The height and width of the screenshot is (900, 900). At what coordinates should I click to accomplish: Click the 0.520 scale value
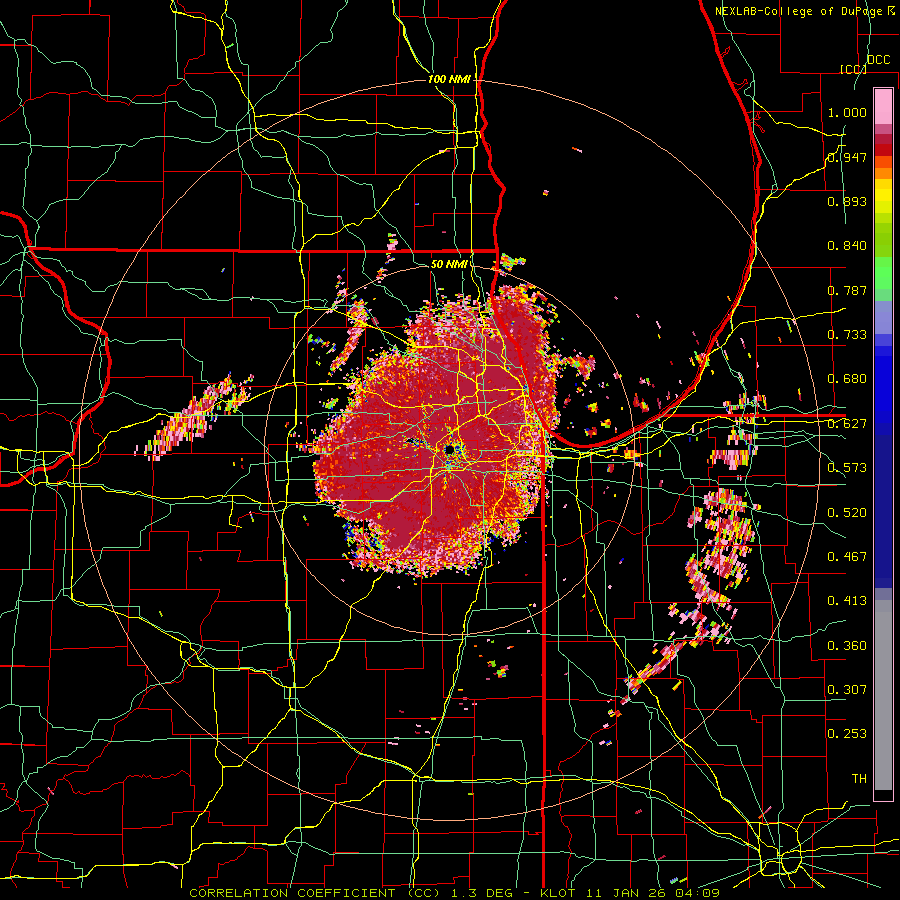[847, 513]
